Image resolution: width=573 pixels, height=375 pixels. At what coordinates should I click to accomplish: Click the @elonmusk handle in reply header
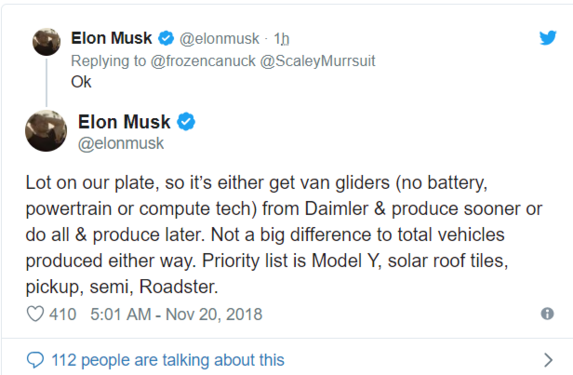pyautogui.click(x=219, y=38)
